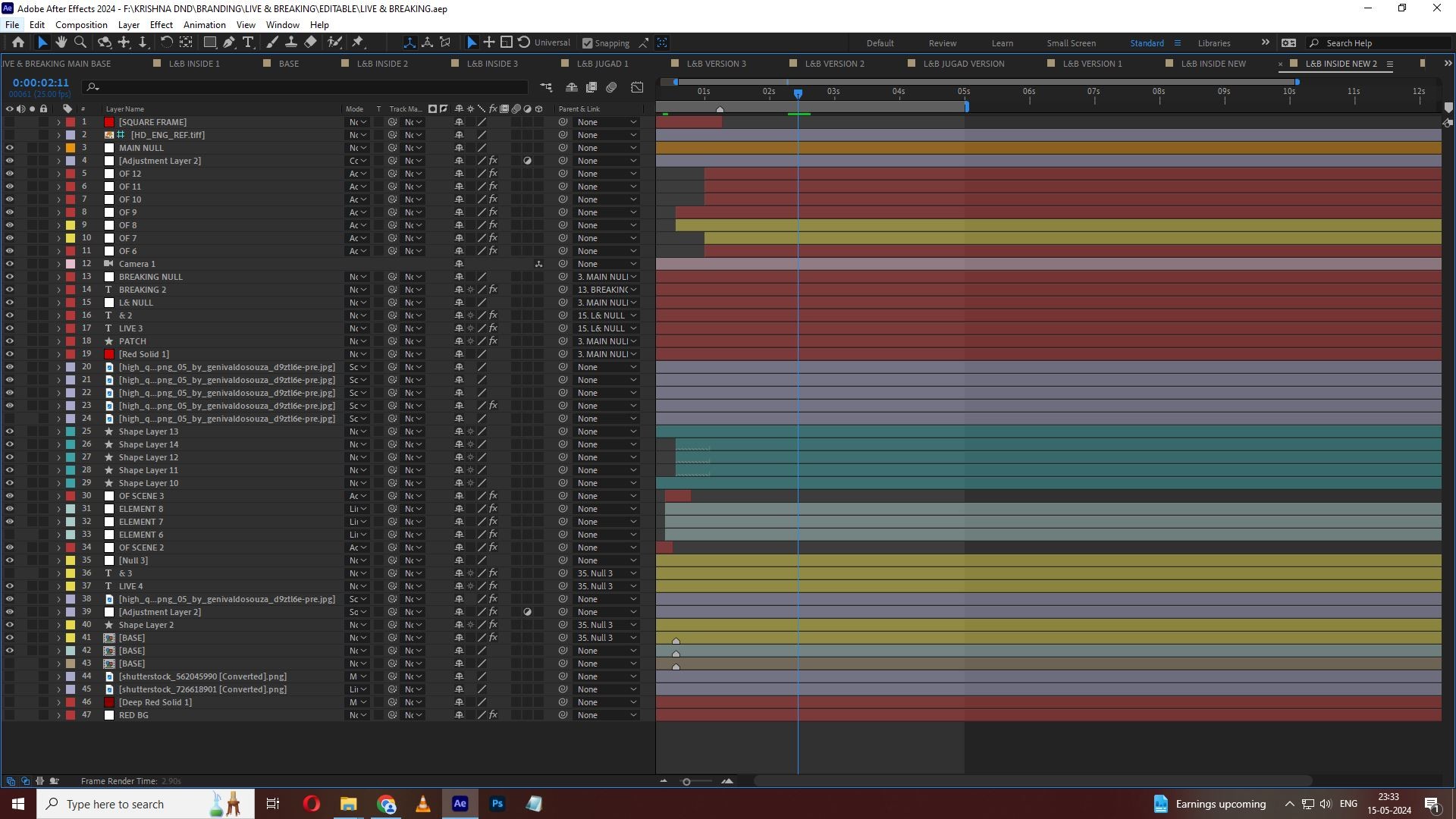This screenshot has width=1456, height=819.
Task: Select the Type tool
Action: point(248,42)
